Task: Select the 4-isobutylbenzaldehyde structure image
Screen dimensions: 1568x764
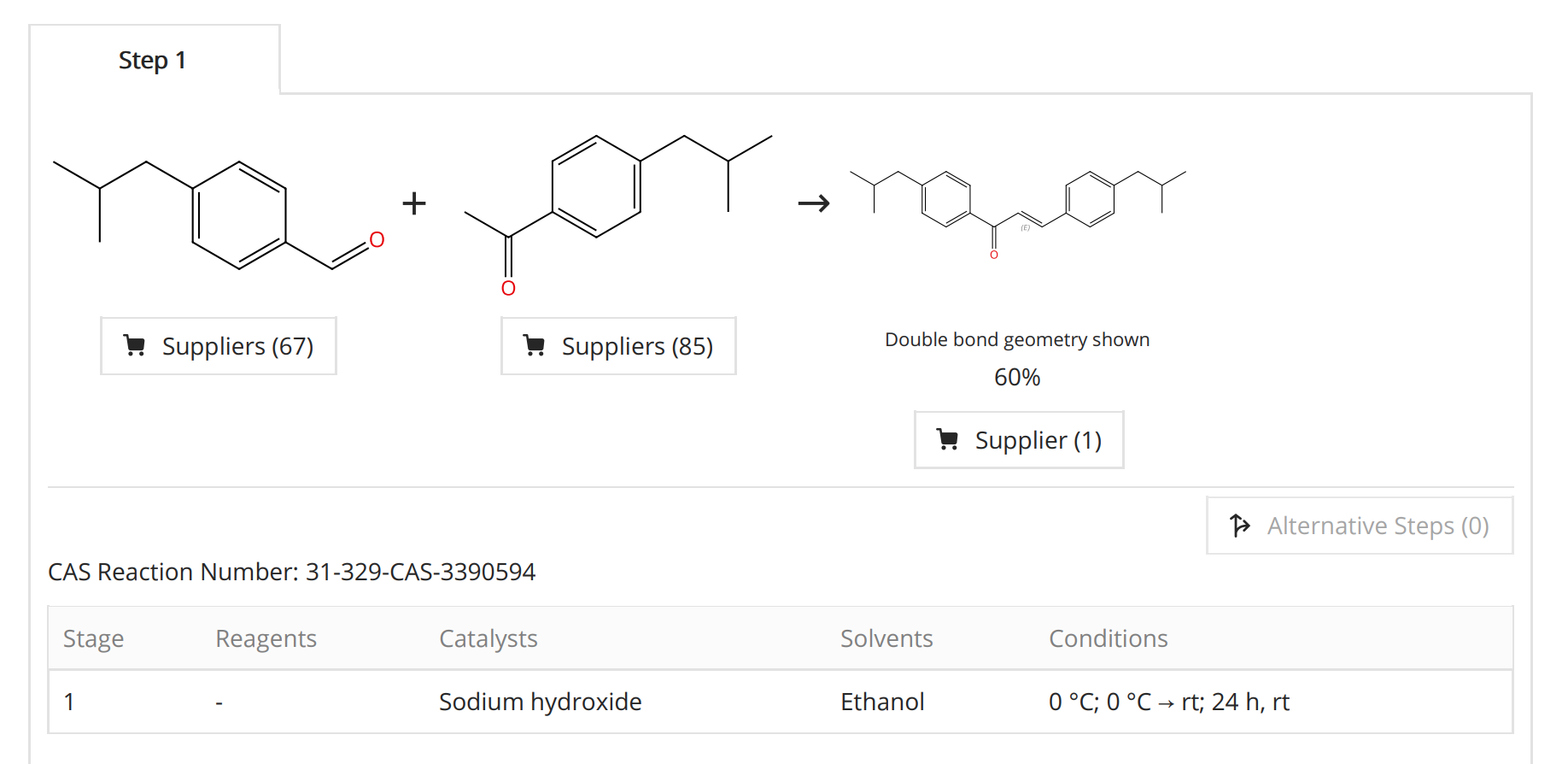Action: tap(219, 214)
